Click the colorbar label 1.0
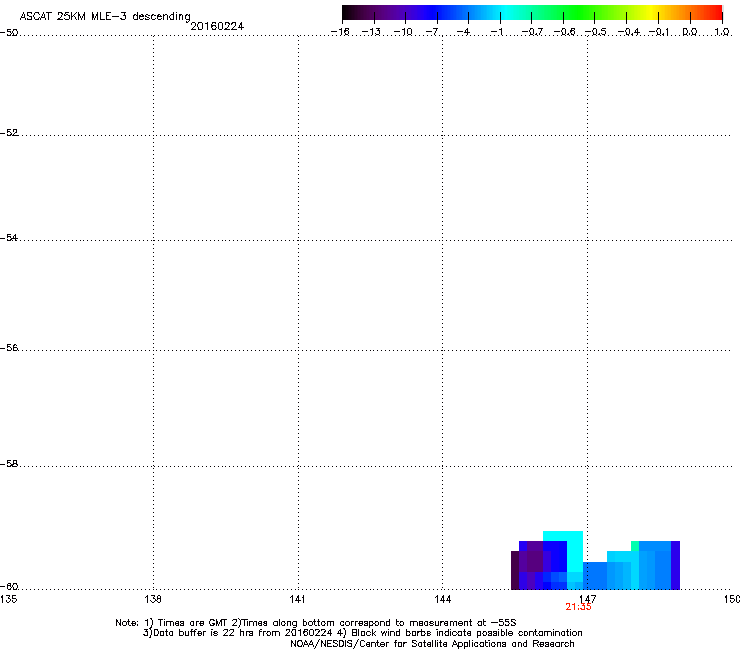The width and height of the screenshot is (740, 650). click(x=722, y=32)
